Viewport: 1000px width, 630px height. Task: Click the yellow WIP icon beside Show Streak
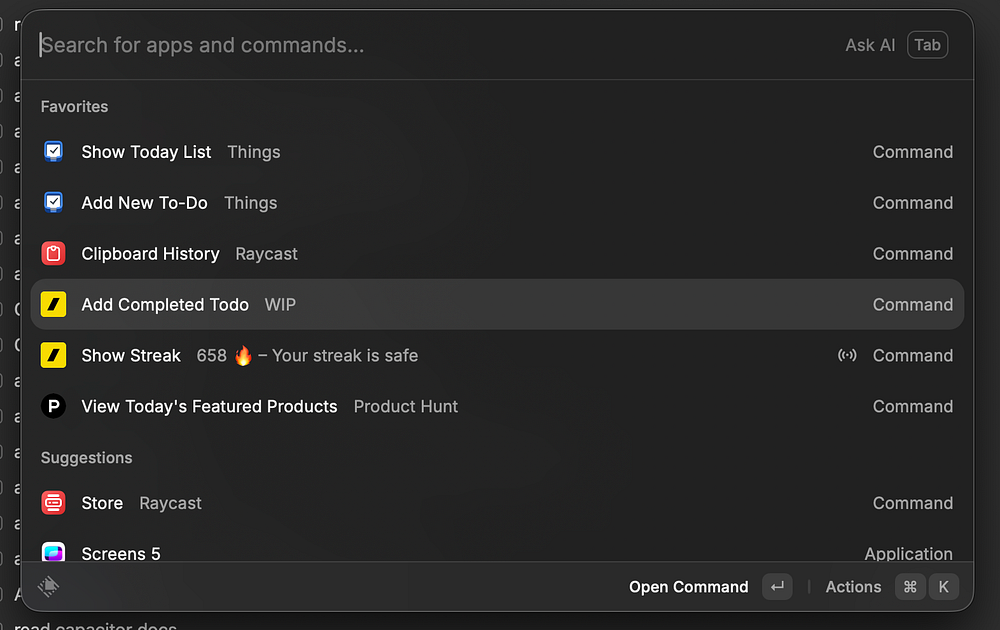pos(54,356)
